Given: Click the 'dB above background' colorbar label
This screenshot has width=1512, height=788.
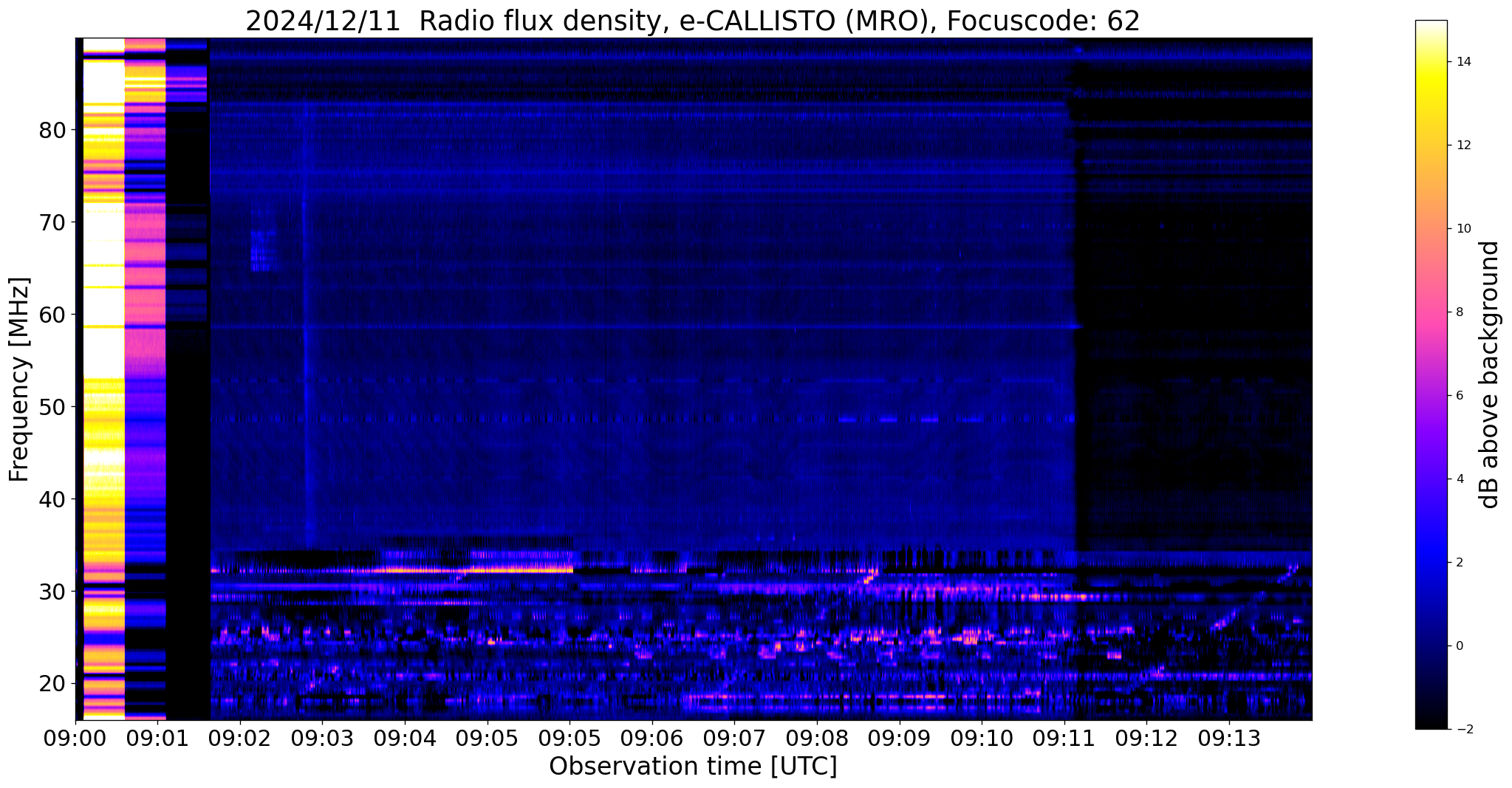Looking at the screenshot, I should click(x=1489, y=375).
